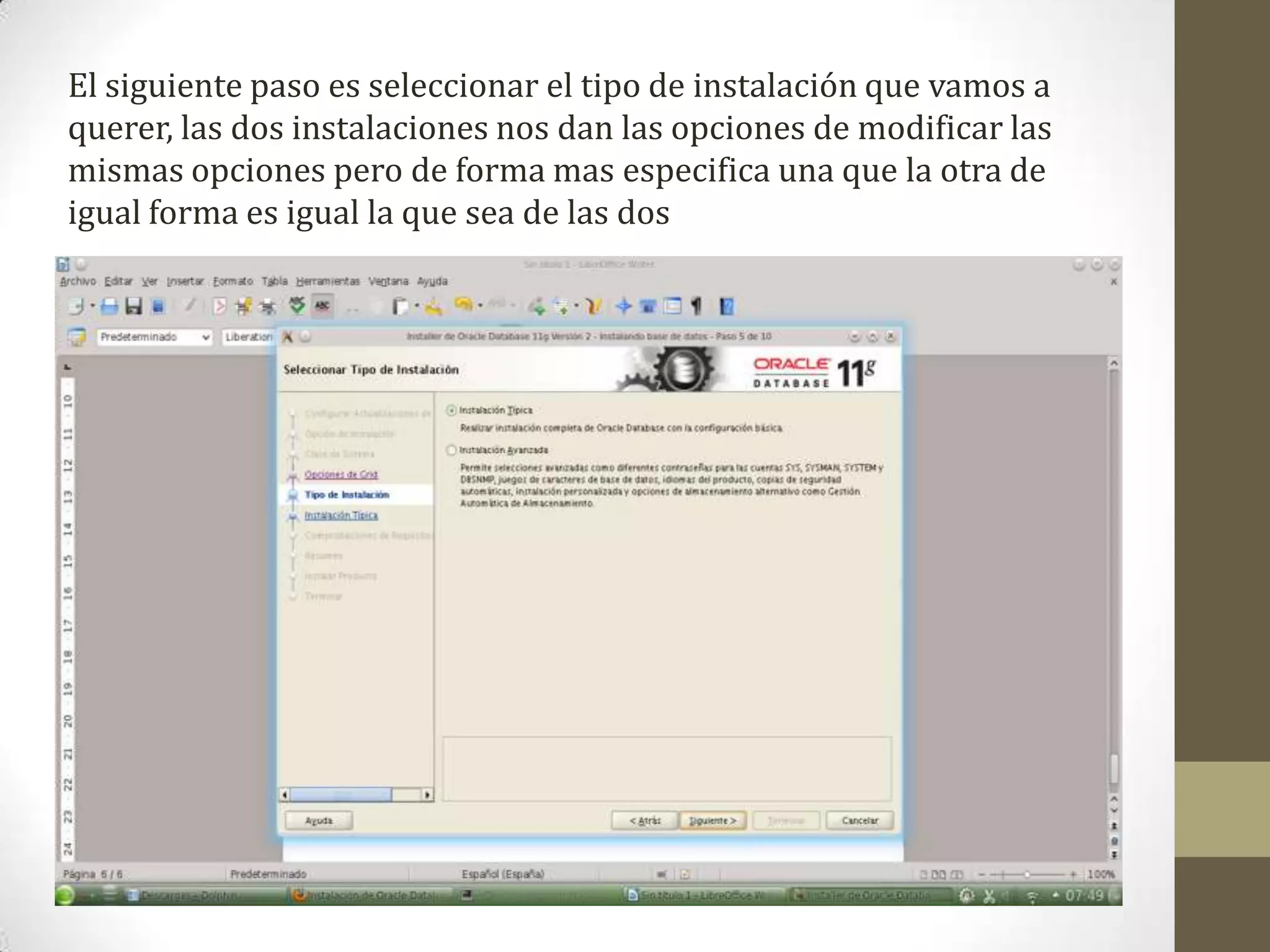Open the Tabla menu

(x=274, y=281)
